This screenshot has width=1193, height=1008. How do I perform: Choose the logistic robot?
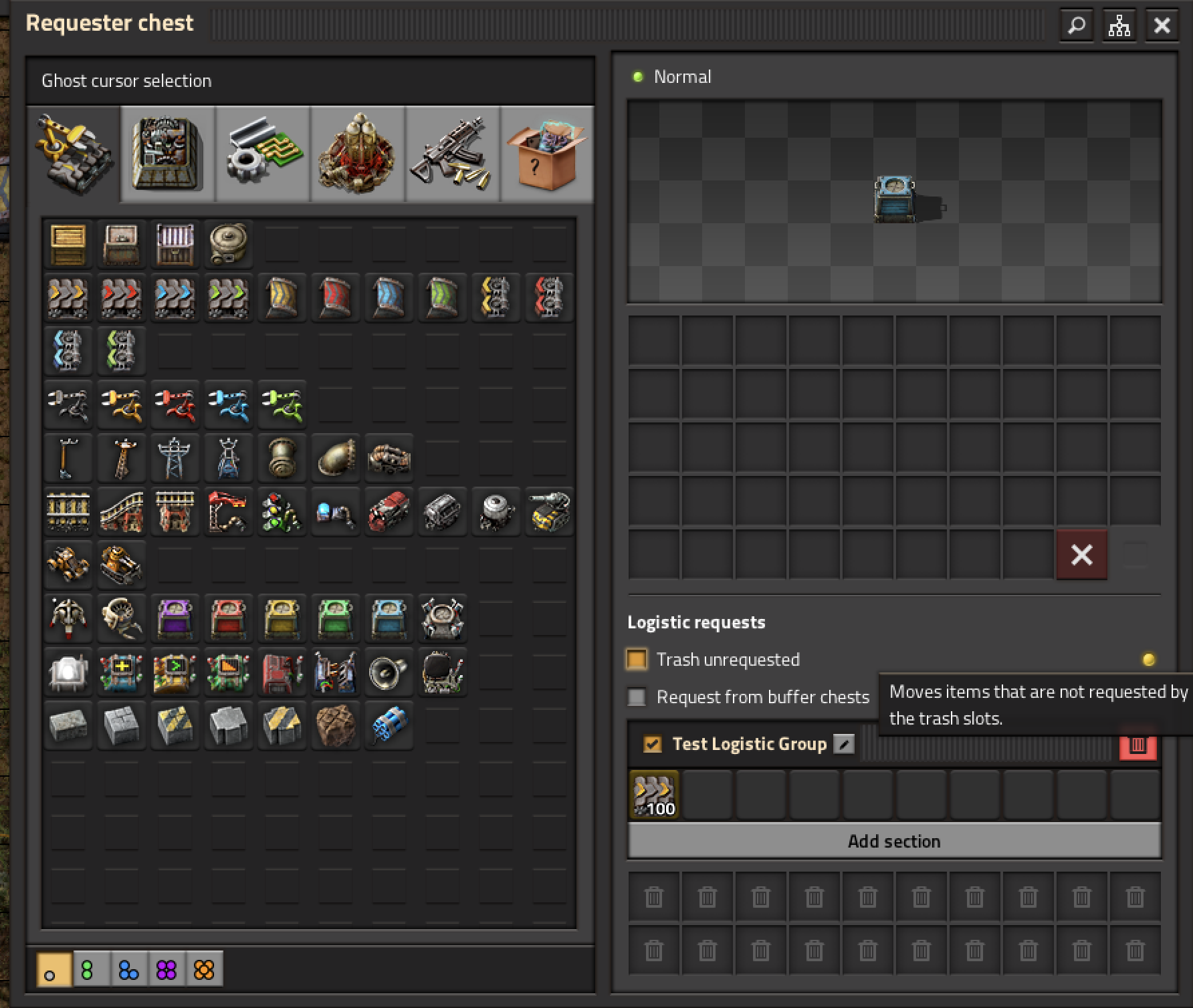pos(68,619)
